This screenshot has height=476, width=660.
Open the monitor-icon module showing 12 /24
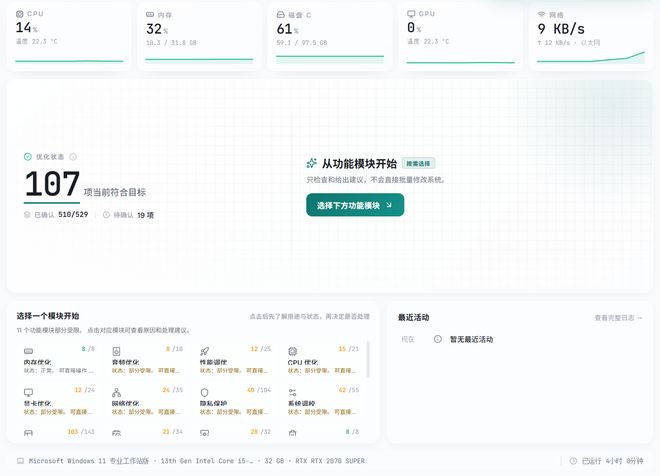pos(28,392)
